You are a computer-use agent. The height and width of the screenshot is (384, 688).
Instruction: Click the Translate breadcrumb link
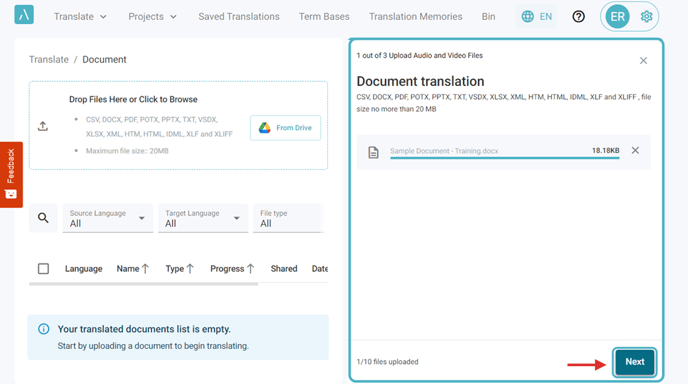click(49, 60)
